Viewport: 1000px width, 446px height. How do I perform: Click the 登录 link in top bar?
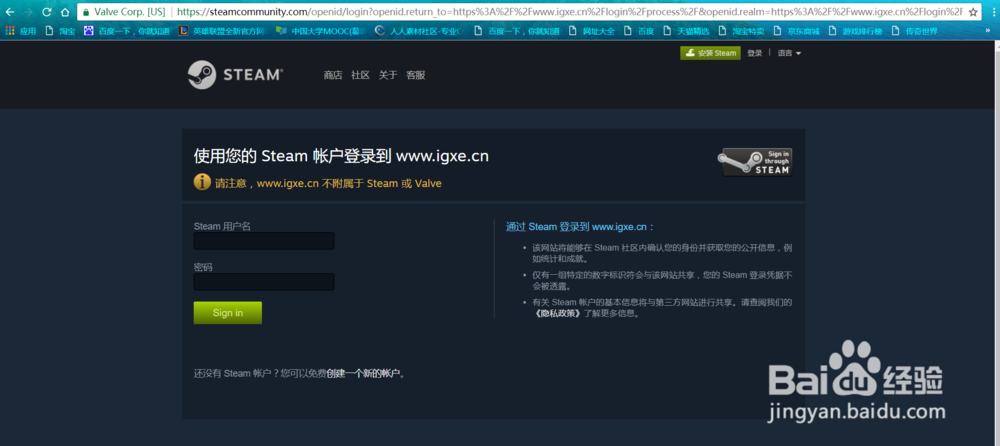point(754,53)
